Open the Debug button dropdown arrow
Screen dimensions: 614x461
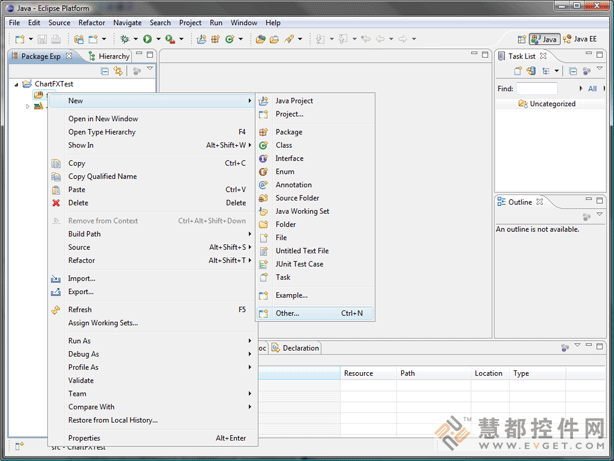[135, 39]
